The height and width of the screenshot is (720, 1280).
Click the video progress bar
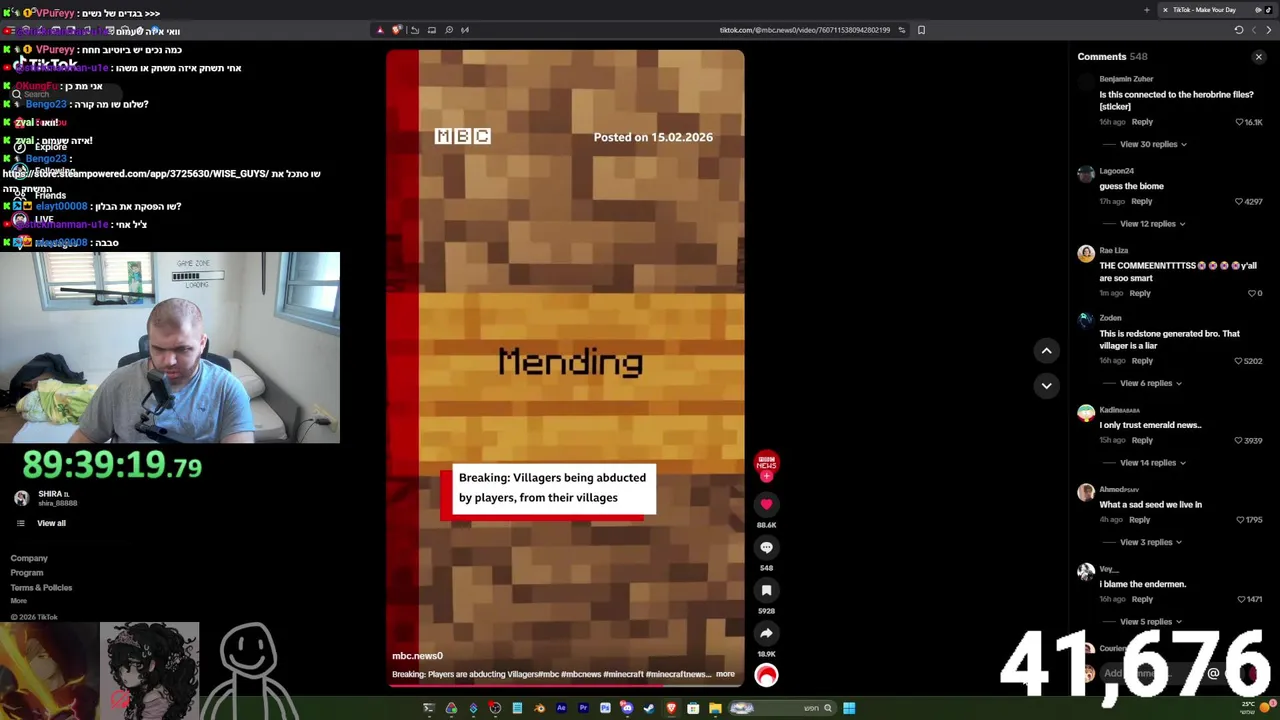pyautogui.click(x=565, y=686)
